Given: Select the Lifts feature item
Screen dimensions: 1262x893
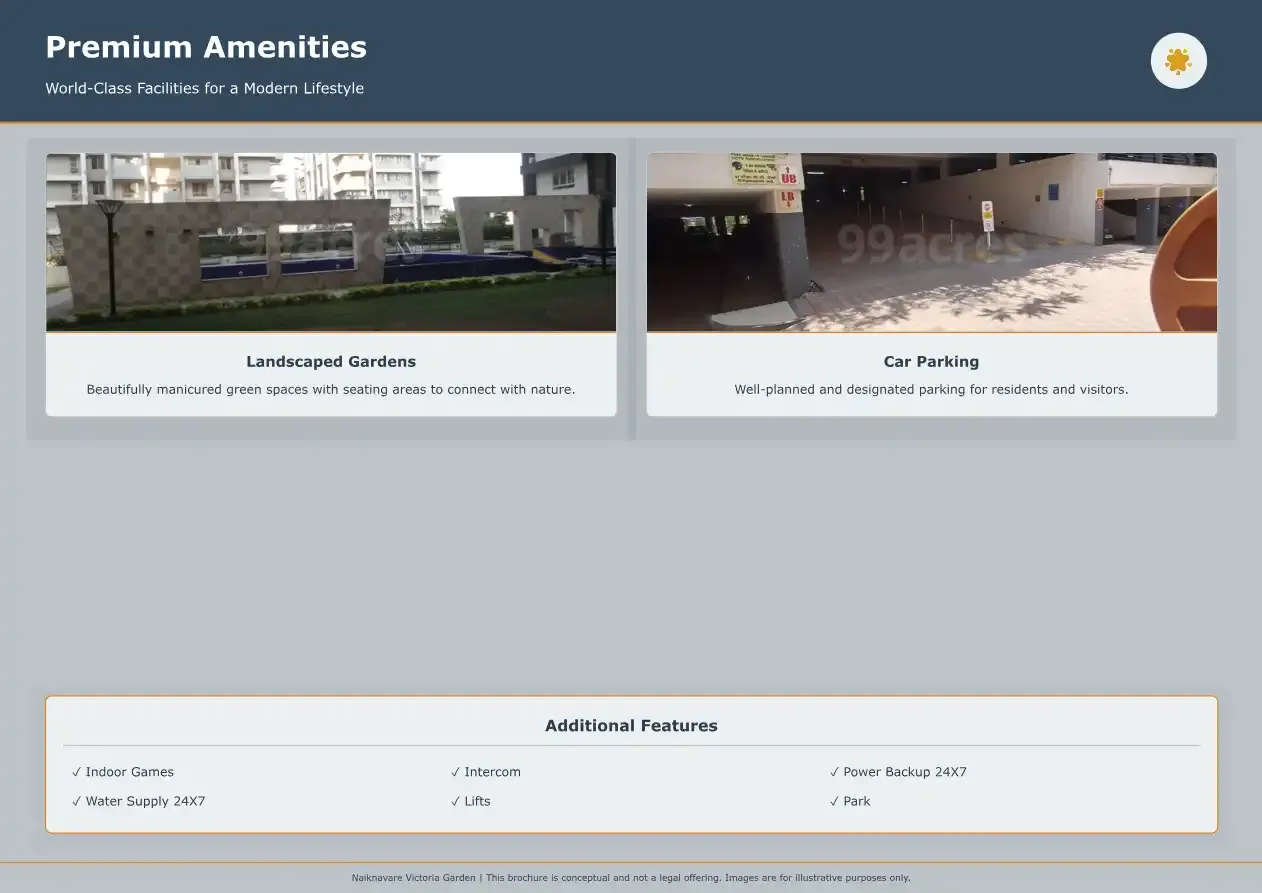Looking at the screenshot, I should point(477,801).
